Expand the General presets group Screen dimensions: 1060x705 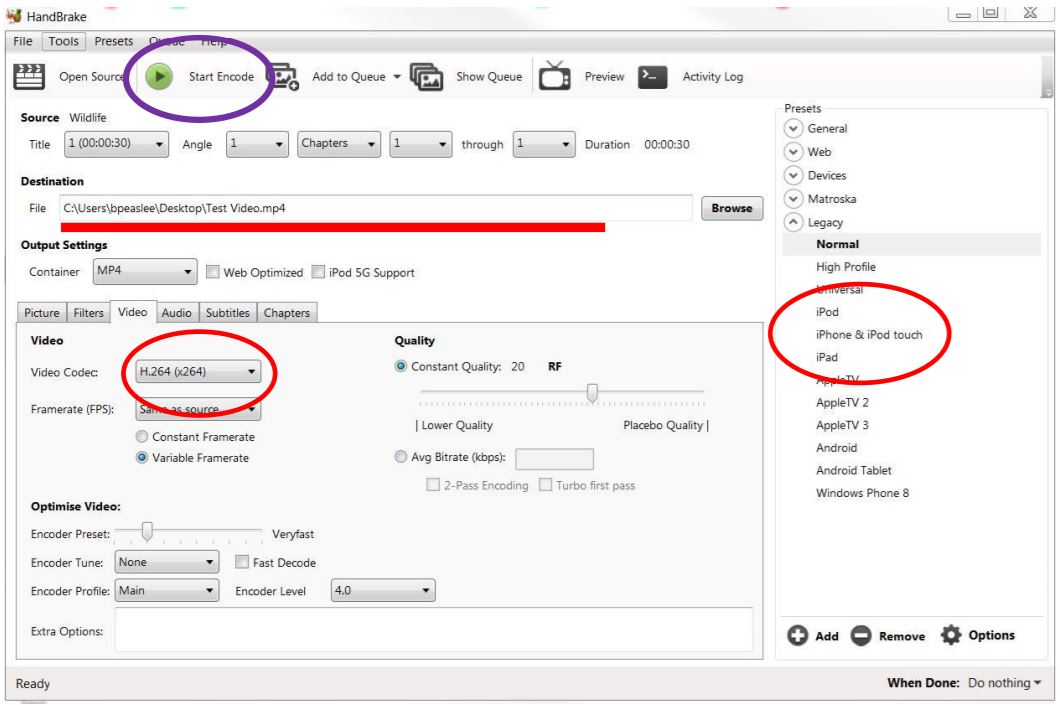tap(793, 128)
